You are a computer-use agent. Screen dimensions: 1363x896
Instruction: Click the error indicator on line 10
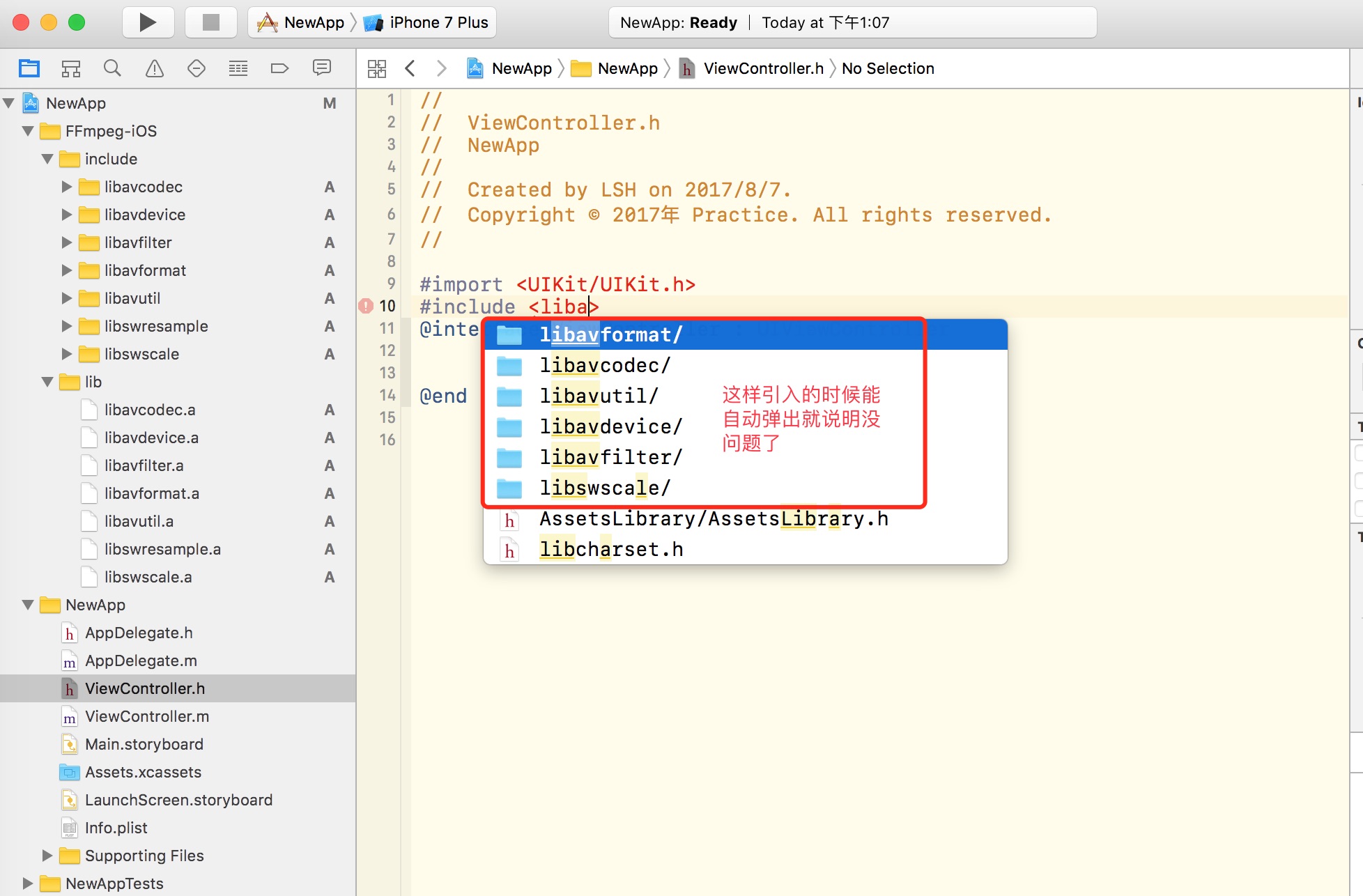tap(366, 306)
